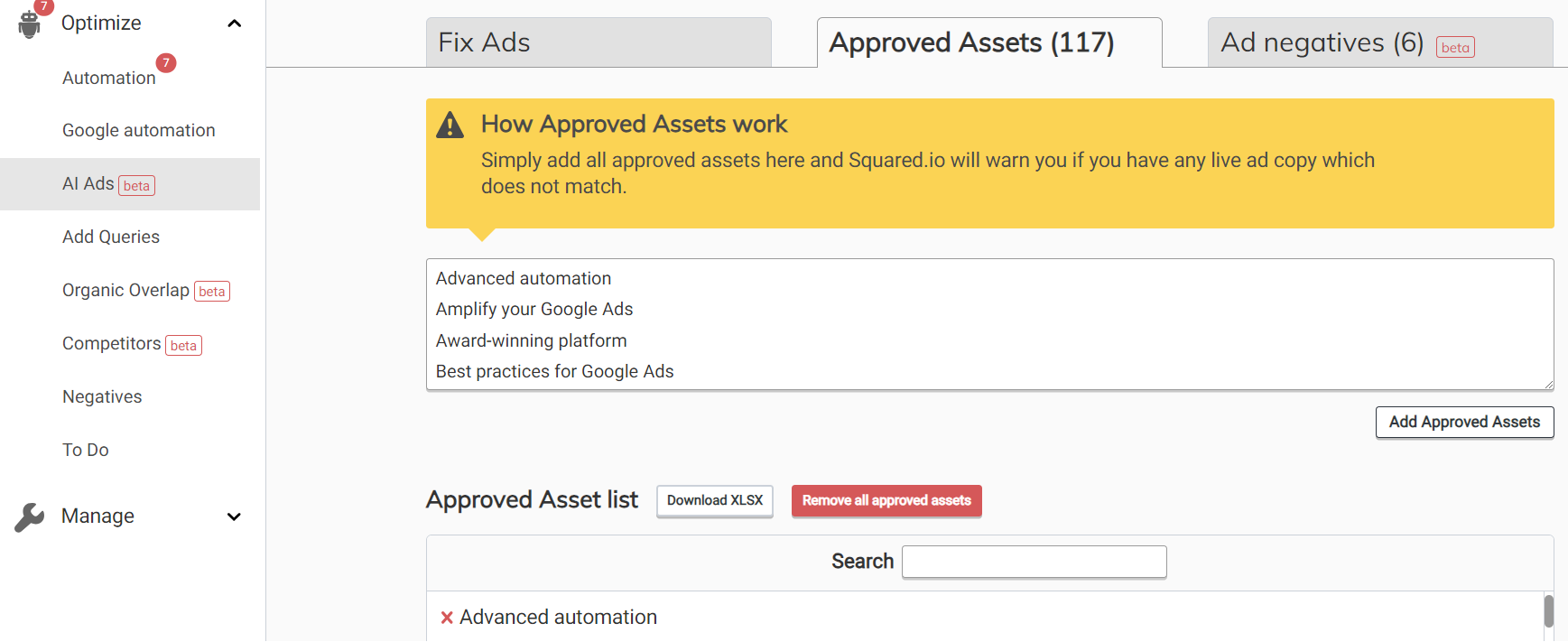Download the asset list as XLSX
This screenshot has width=1568, height=642.
tap(714, 500)
